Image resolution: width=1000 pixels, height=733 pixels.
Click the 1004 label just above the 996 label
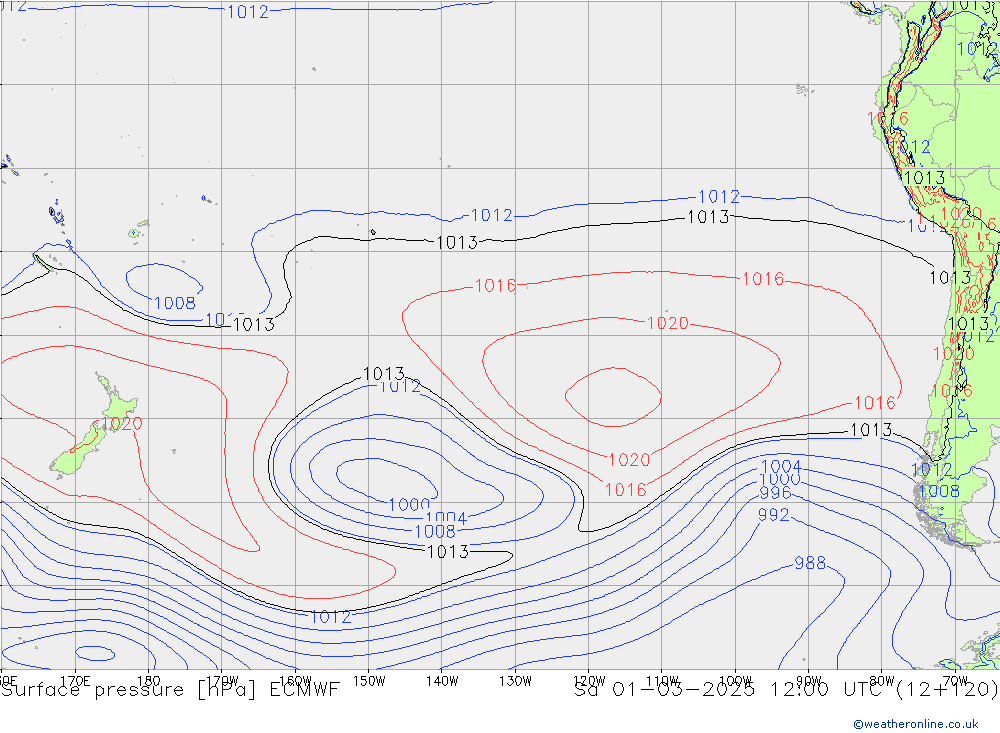coord(781,466)
